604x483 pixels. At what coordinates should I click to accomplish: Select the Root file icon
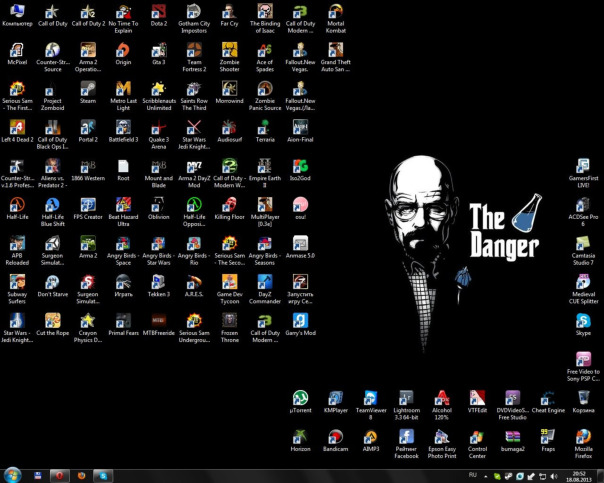(x=123, y=170)
